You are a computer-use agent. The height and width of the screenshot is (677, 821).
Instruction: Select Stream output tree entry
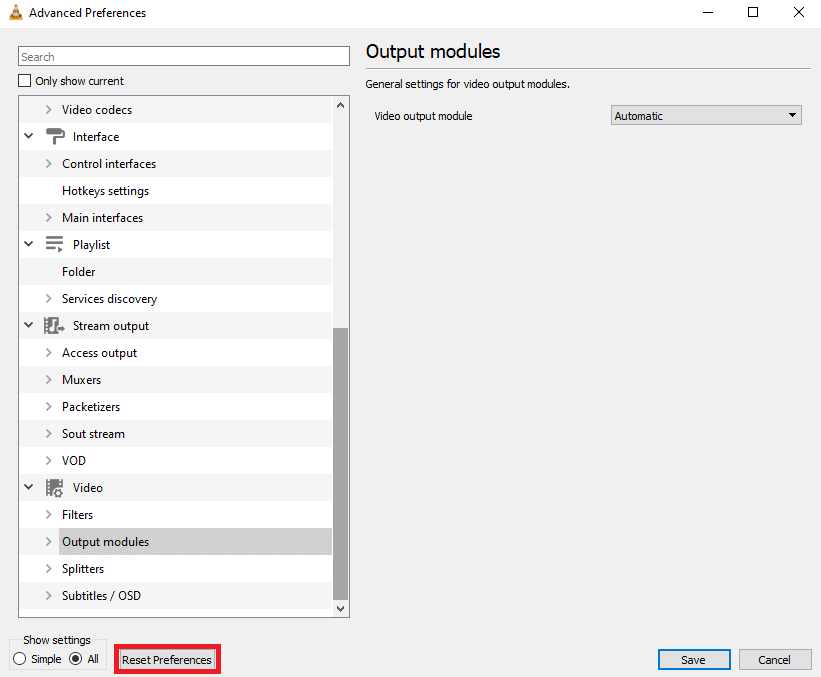tap(110, 326)
